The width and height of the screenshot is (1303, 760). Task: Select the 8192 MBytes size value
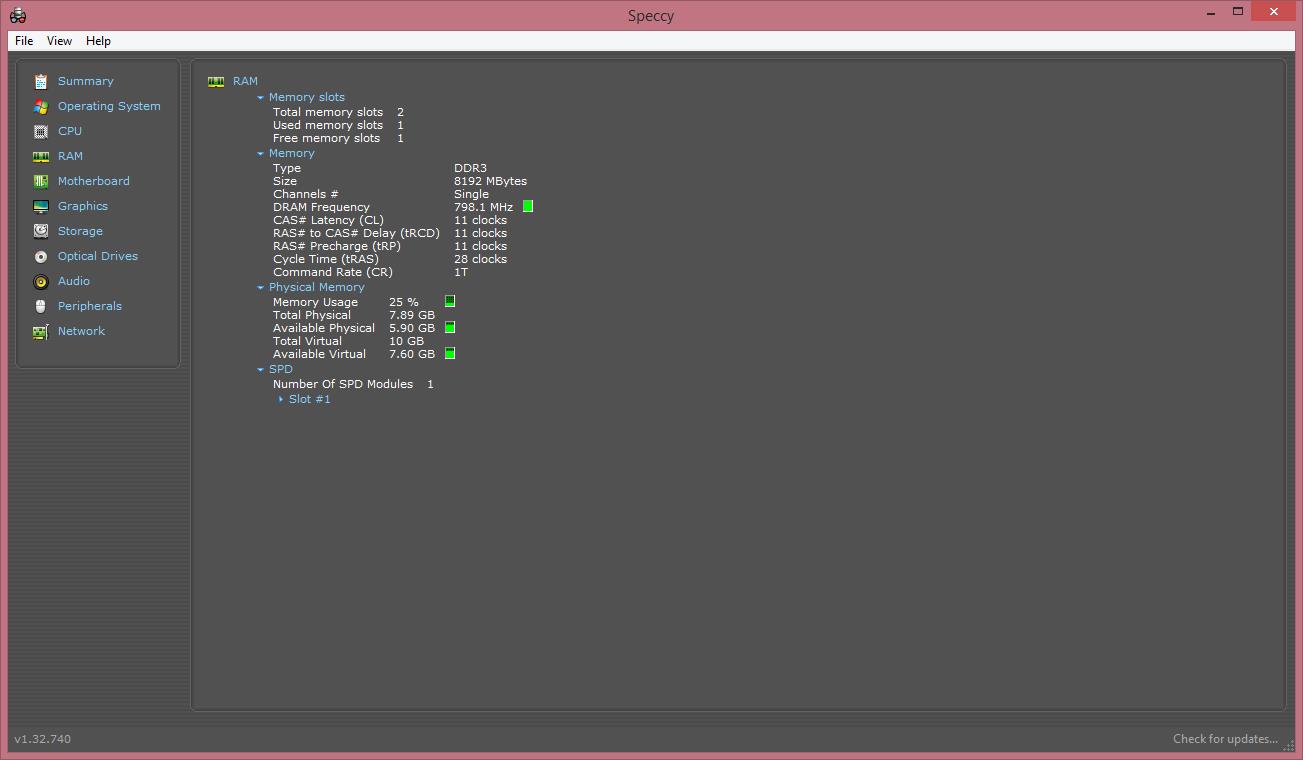click(x=490, y=181)
